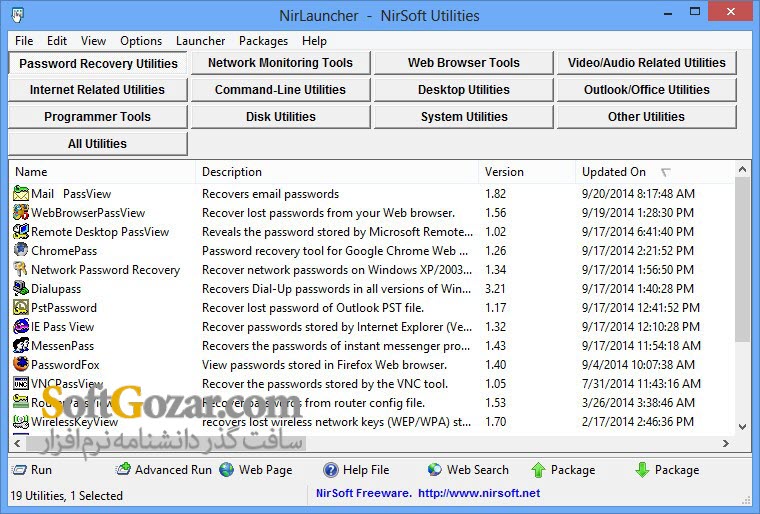Open the Launcher menu
Screen dimensions: 760x514
[x=200, y=41]
